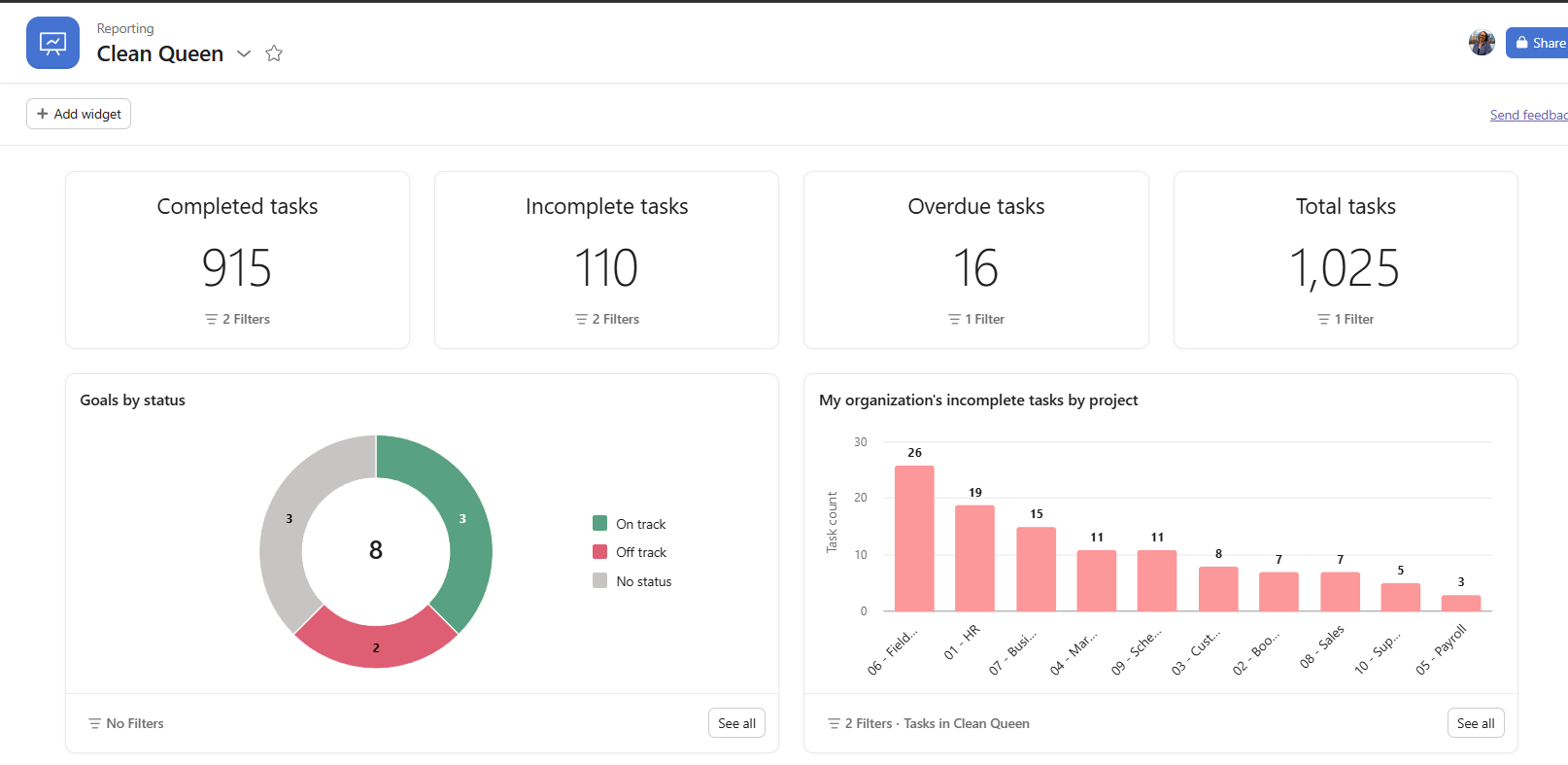Open the Completed tasks widget showing 915
Image resolution: width=1568 pixels, height=765 pixels.
(x=237, y=260)
